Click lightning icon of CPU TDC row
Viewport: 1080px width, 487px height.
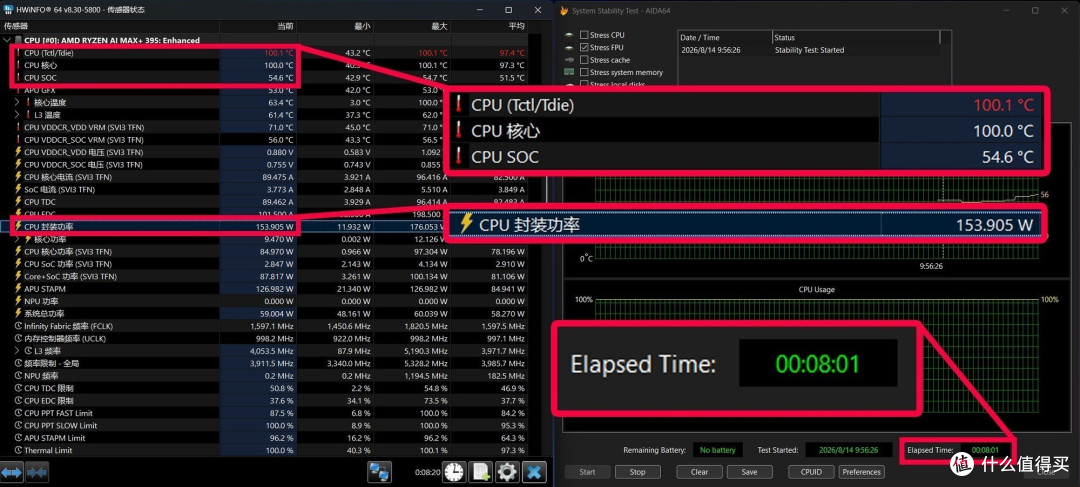pos(19,202)
